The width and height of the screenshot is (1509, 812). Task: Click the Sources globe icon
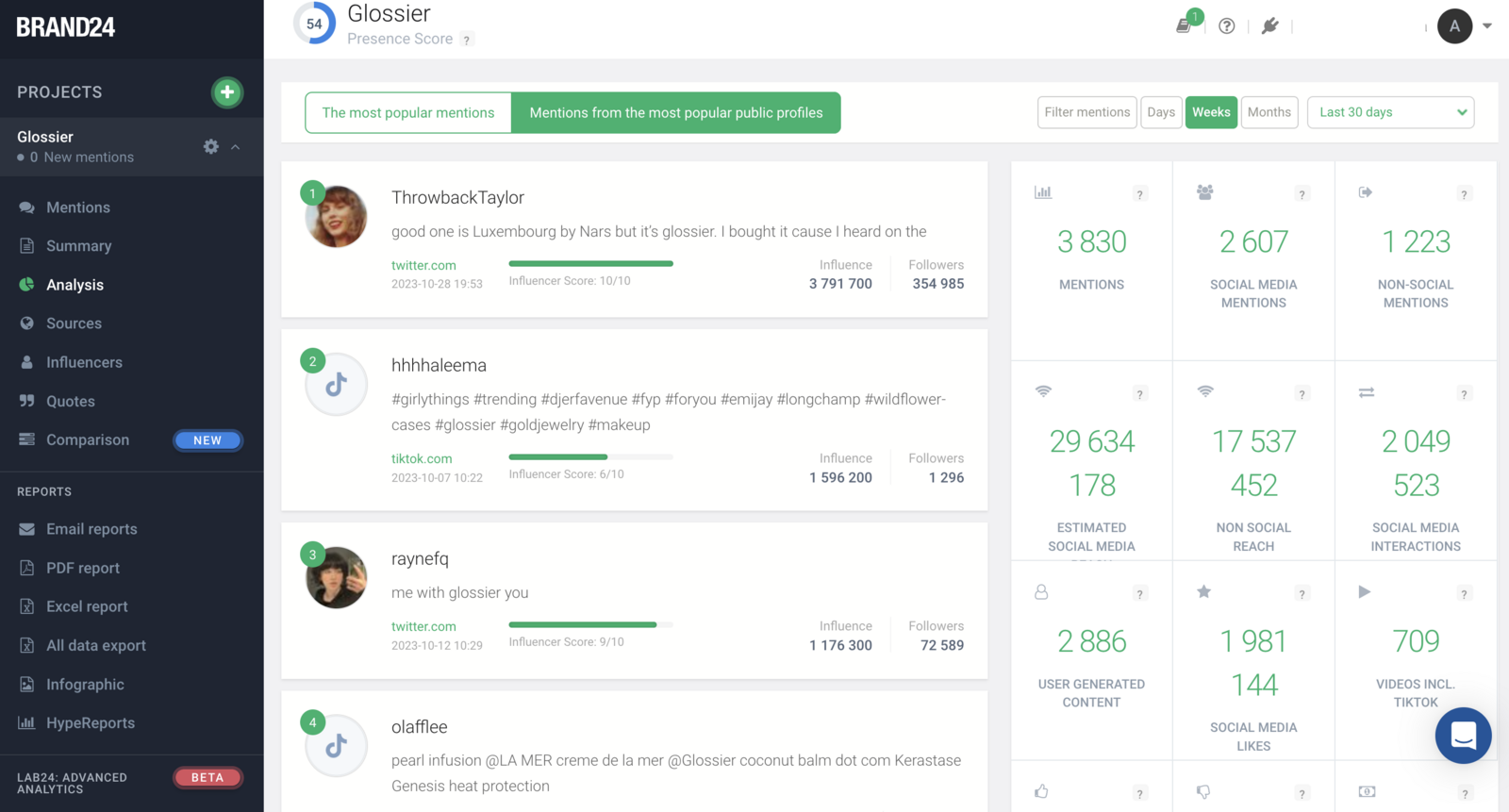(26, 323)
